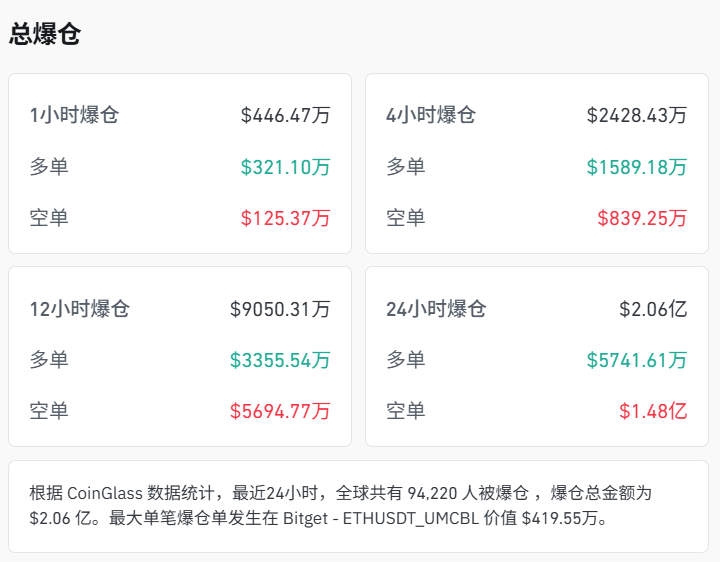Select the 24小时爆仓 card label
The width and height of the screenshot is (720, 562).
pos(436,309)
